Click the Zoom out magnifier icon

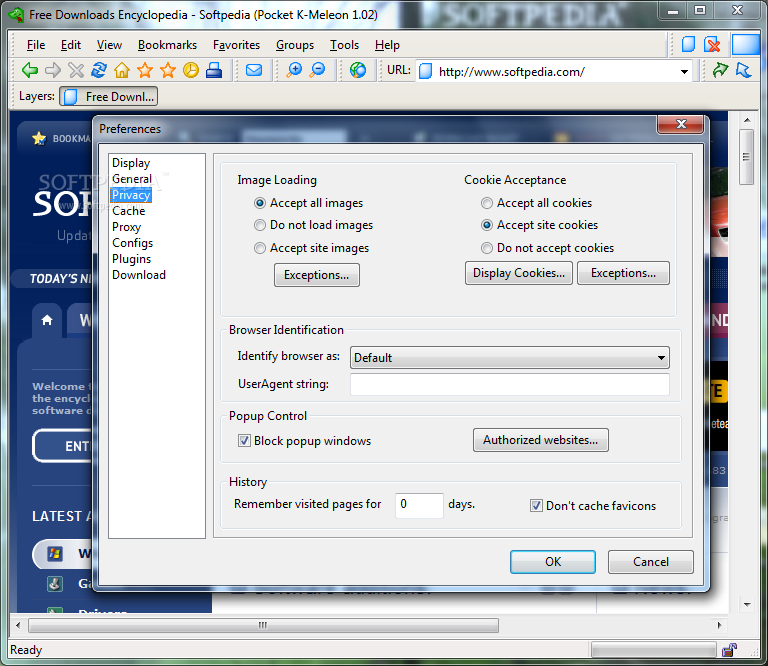click(318, 71)
